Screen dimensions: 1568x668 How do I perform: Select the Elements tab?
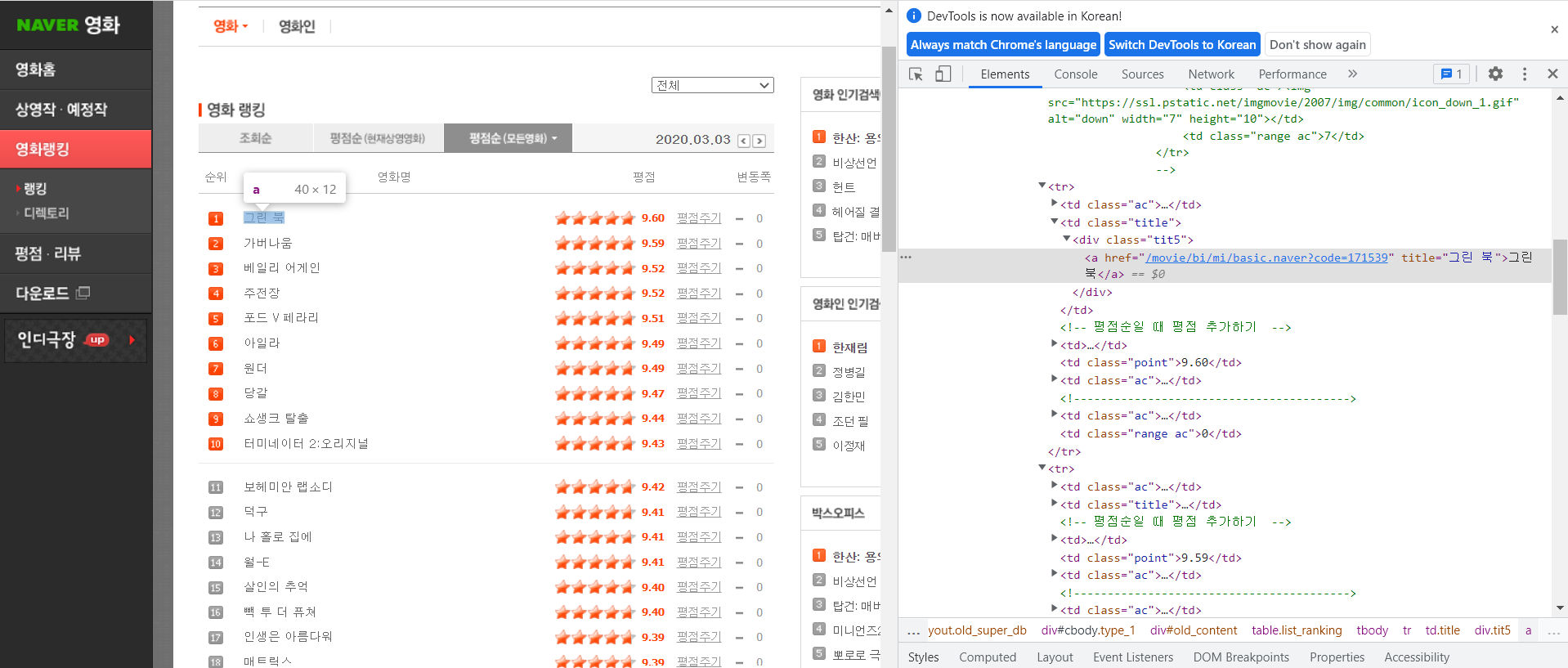point(1005,74)
